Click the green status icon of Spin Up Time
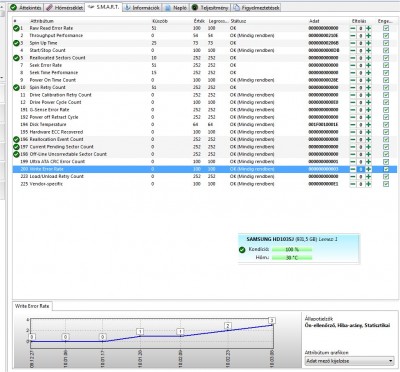The image size is (400, 372). tap(16, 43)
